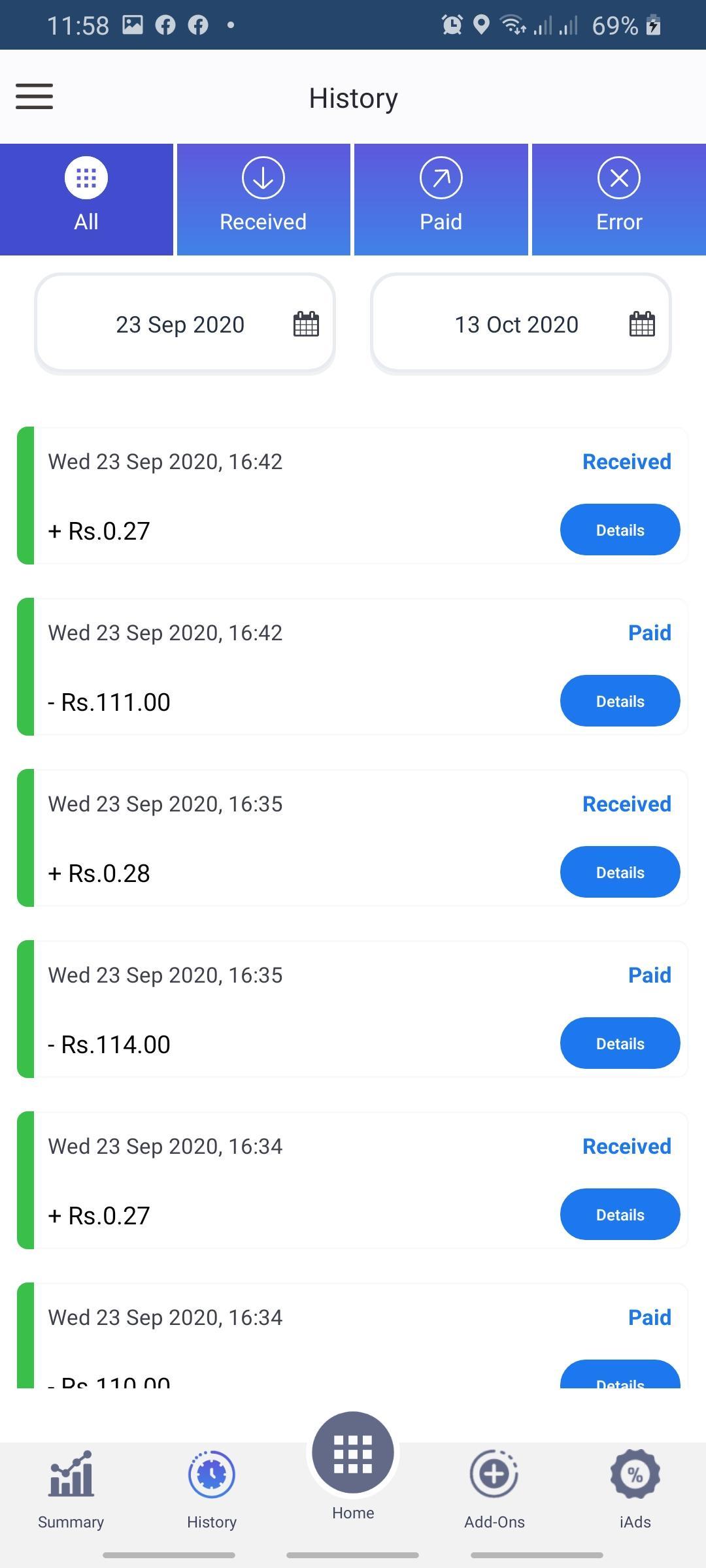Screen dimensions: 706x1568
Task: View Details of the 16:34 Rs.0.27 receipt
Action: (620, 1215)
